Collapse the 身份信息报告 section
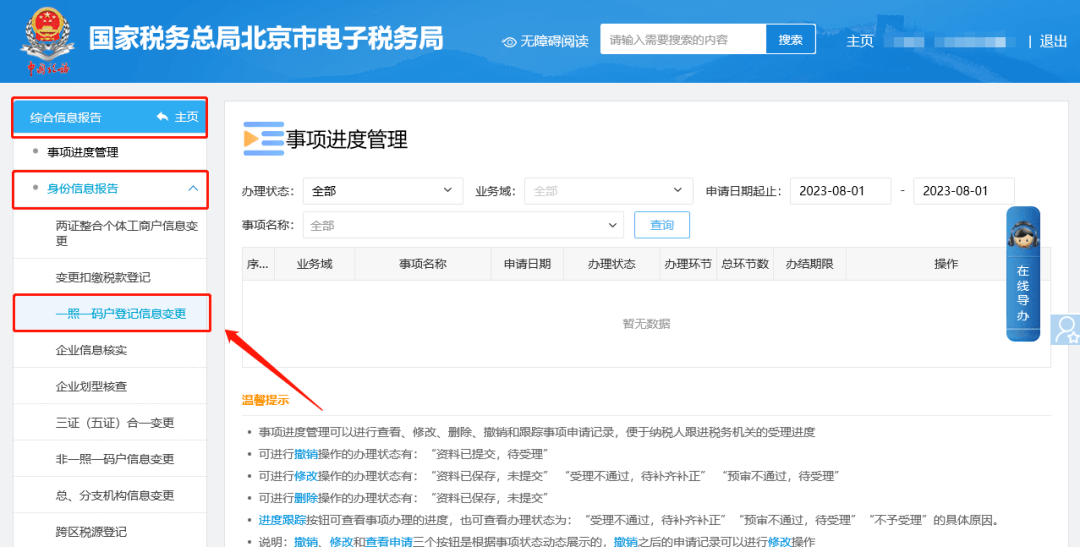1080x547 pixels. (x=192, y=188)
